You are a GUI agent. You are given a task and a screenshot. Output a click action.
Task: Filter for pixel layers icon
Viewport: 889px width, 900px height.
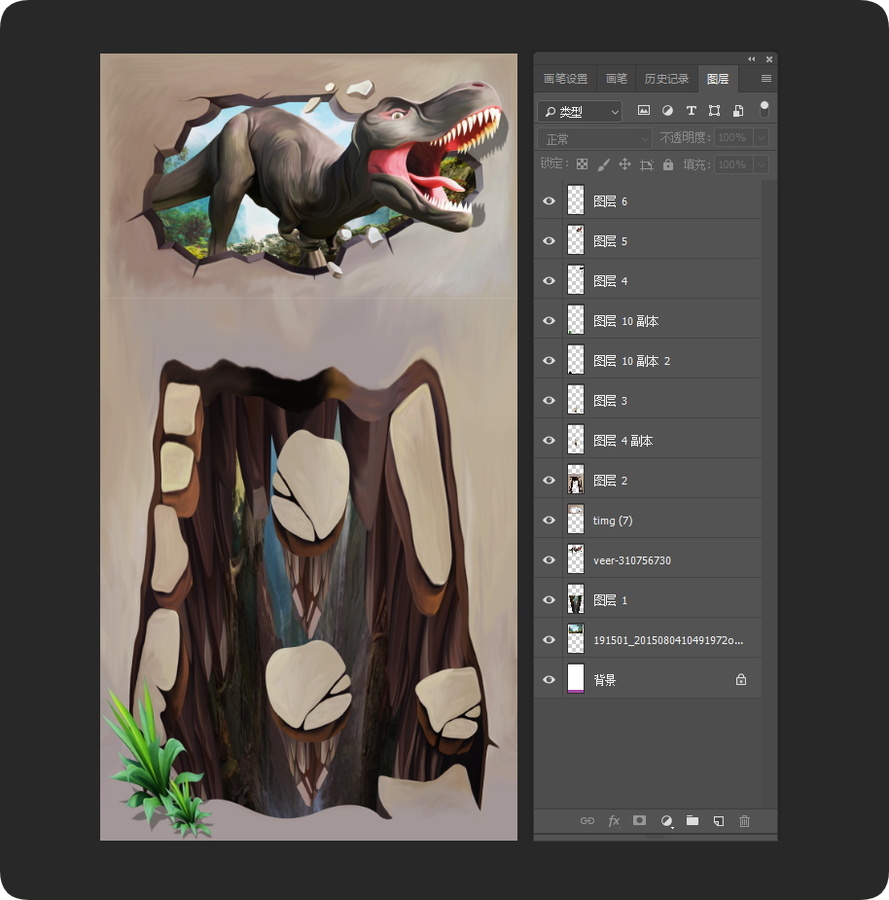[643, 110]
